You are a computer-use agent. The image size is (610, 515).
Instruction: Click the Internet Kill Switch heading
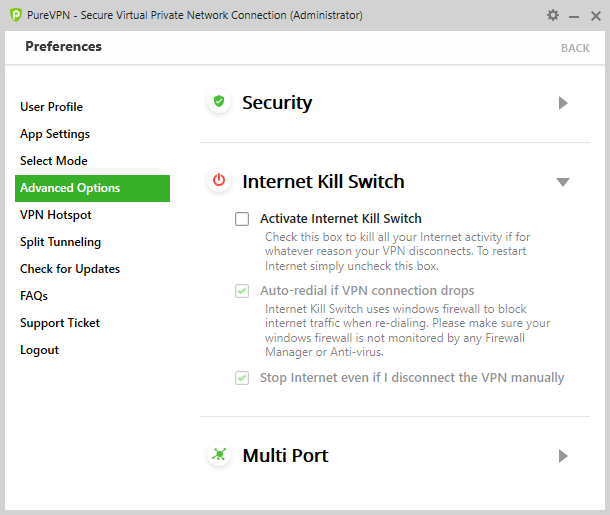point(323,182)
